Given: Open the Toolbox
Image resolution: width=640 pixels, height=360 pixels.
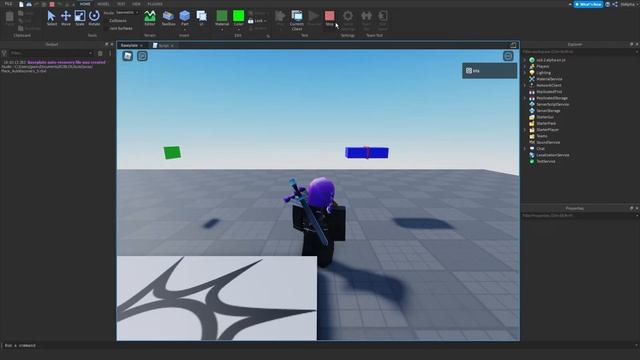Looking at the screenshot, I should pos(168,18).
